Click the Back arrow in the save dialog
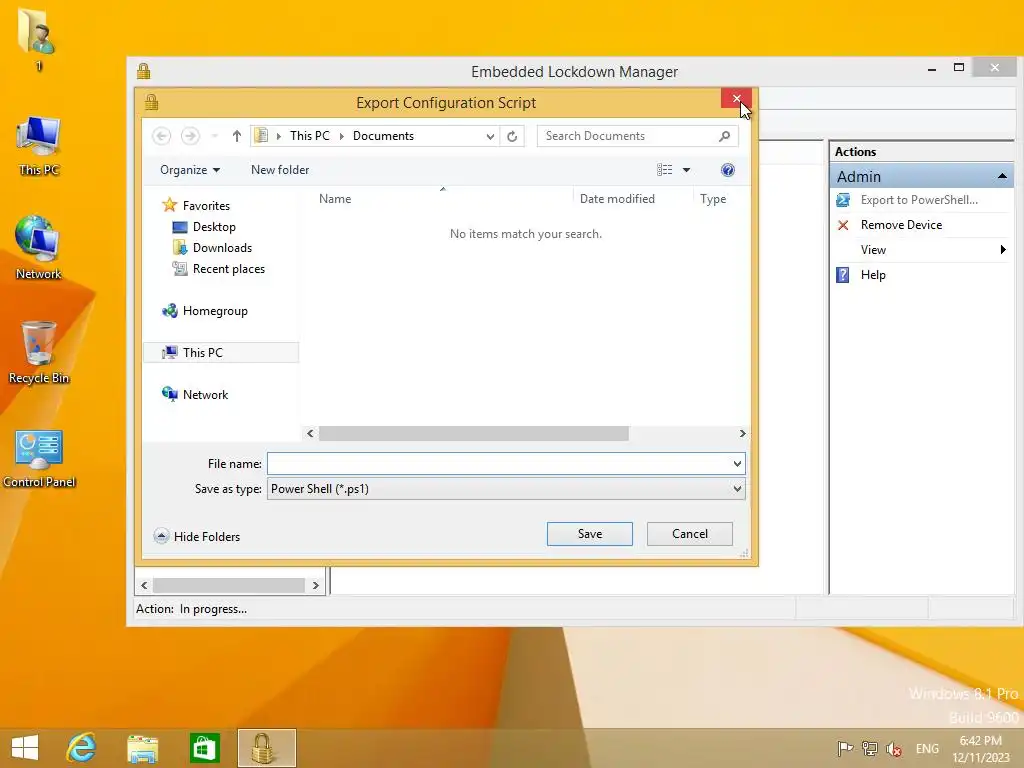Image resolution: width=1024 pixels, height=768 pixels. (x=161, y=136)
